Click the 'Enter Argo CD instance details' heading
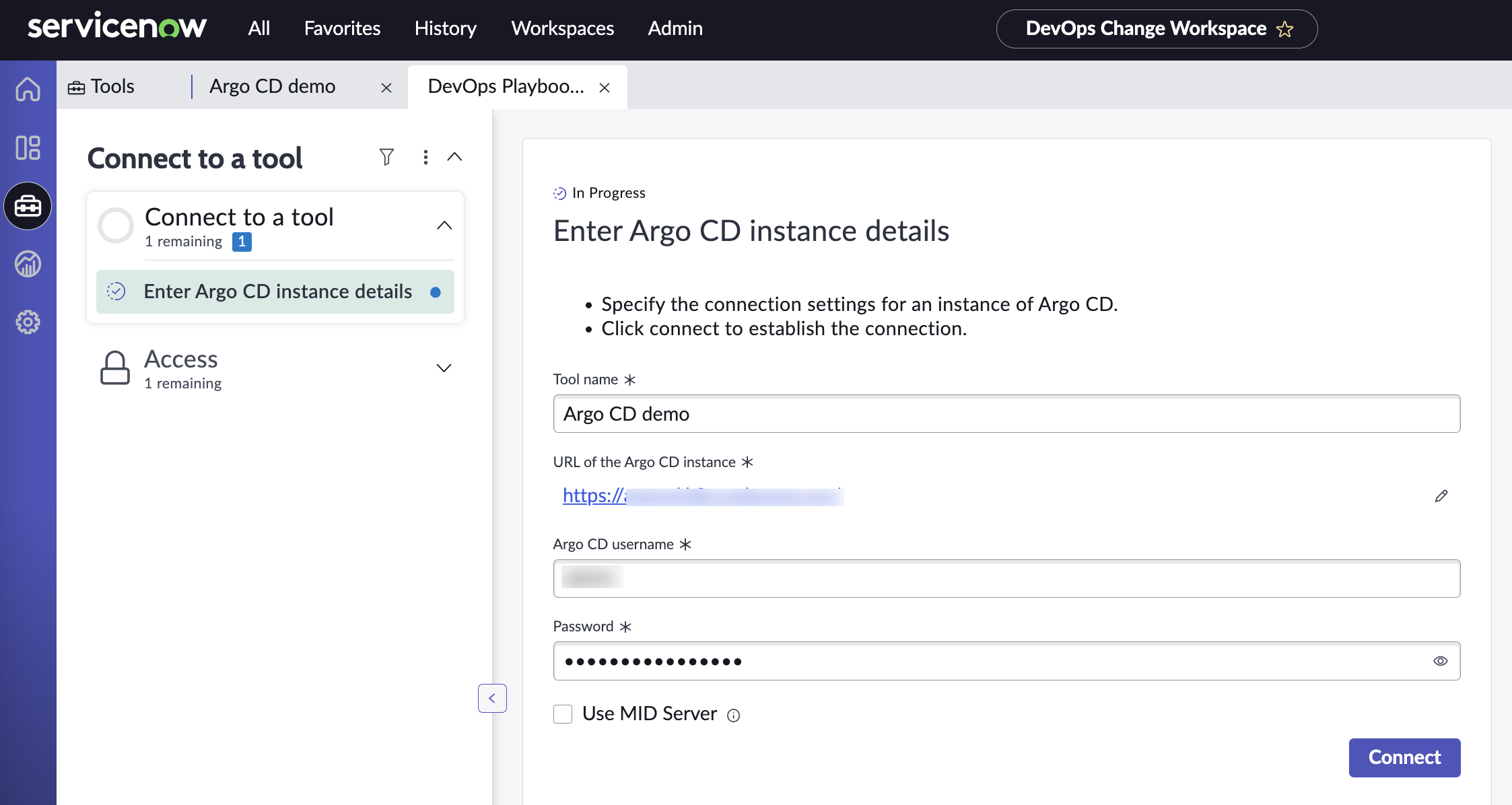The image size is (1512, 805). point(751,231)
